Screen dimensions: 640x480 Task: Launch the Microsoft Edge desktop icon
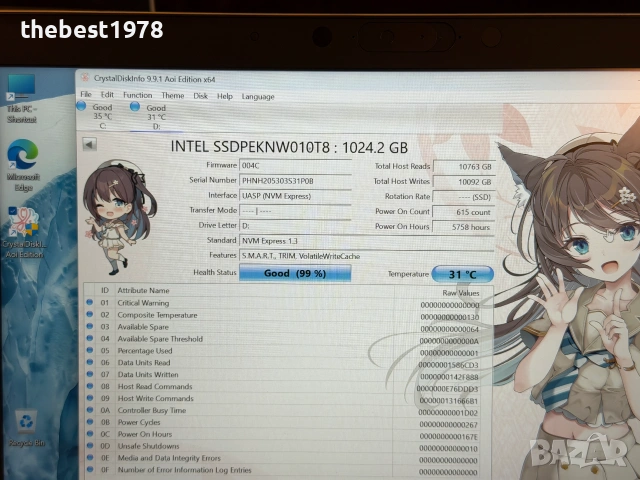23,165
